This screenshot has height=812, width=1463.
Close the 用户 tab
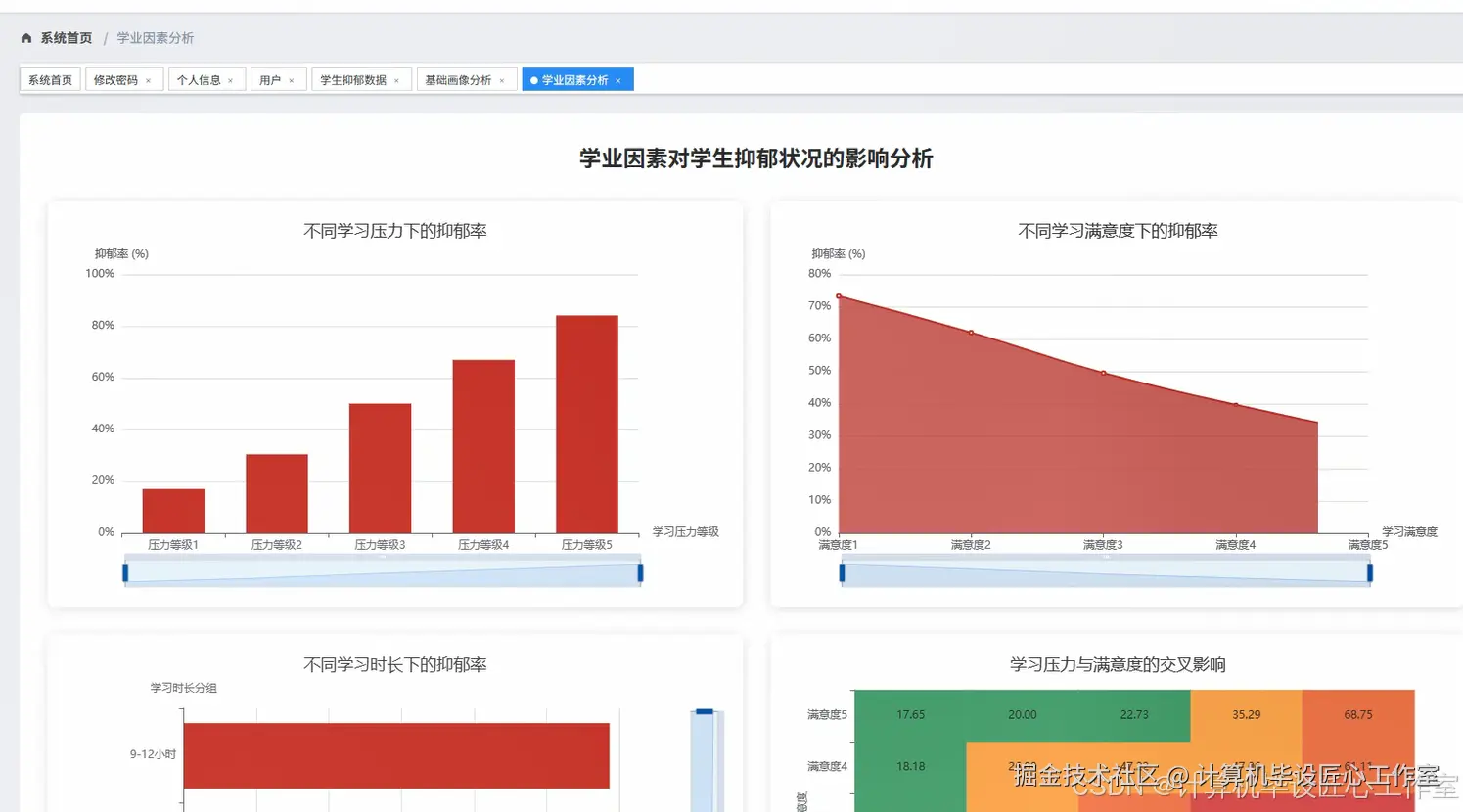click(291, 81)
